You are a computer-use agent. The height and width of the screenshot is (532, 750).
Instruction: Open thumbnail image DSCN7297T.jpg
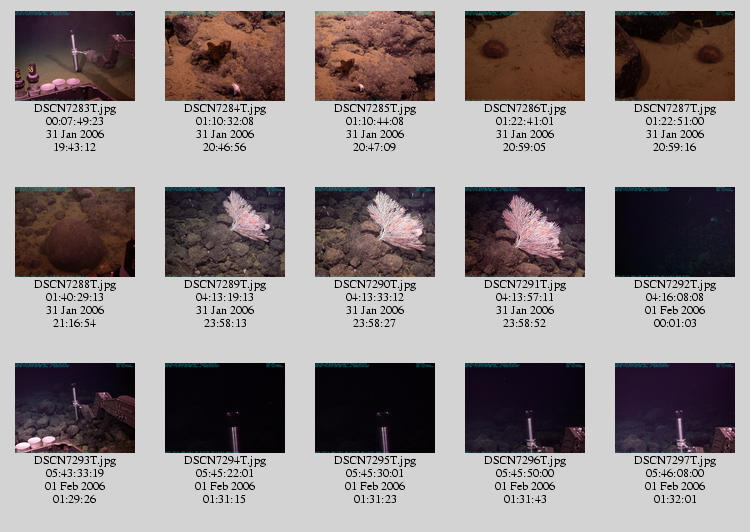675,408
